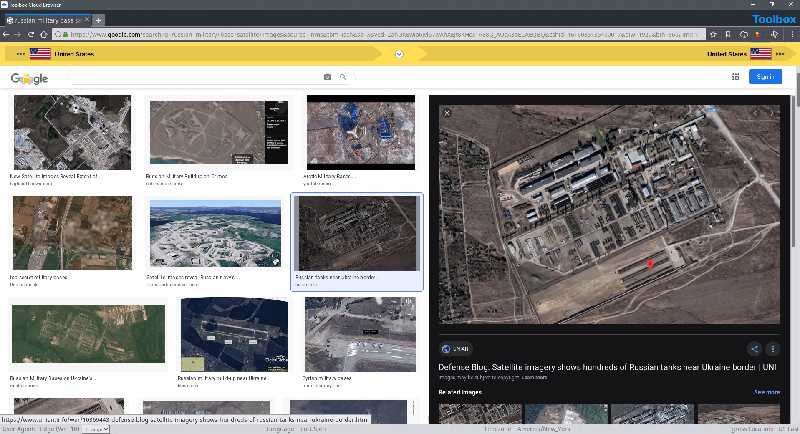Viewport: 800px width, 434px height.
Task: Click See more related images
Action: pos(767,392)
